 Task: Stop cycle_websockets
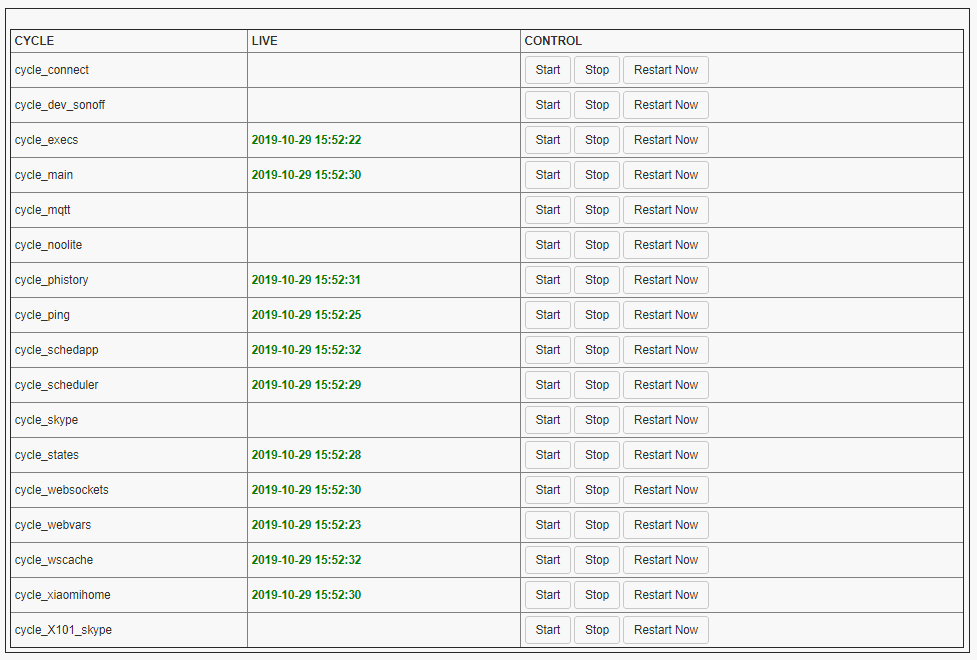(x=597, y=490)
